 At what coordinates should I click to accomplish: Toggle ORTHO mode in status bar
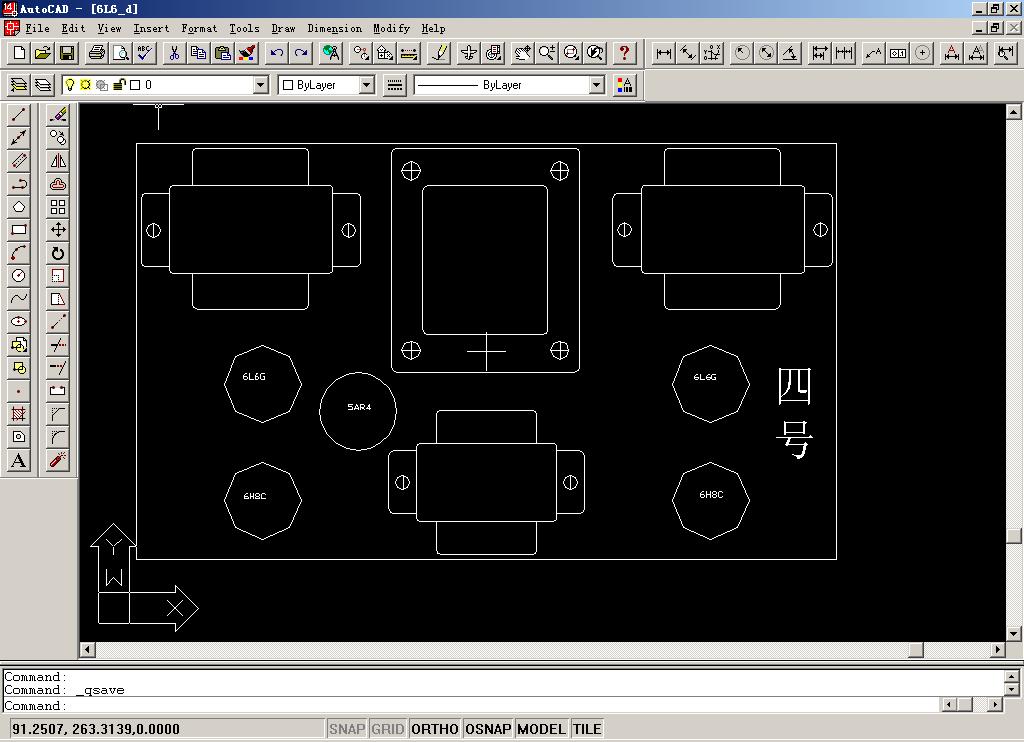435,729
